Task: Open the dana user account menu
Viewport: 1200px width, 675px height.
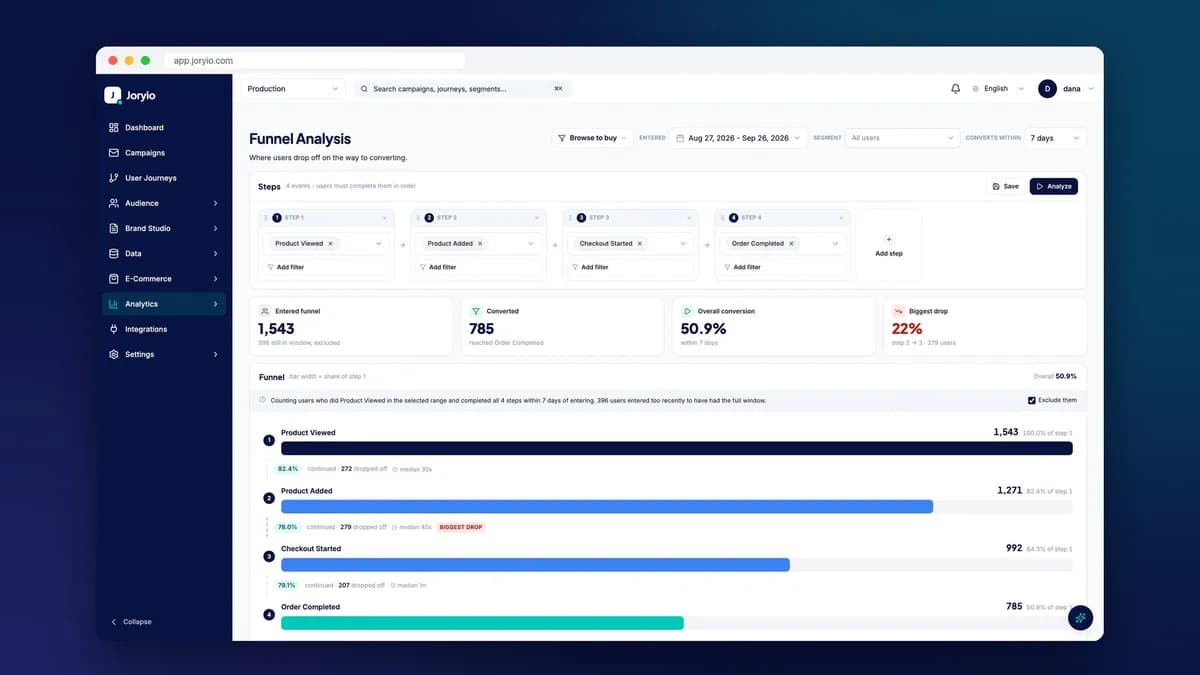Action: [1065, 89]
